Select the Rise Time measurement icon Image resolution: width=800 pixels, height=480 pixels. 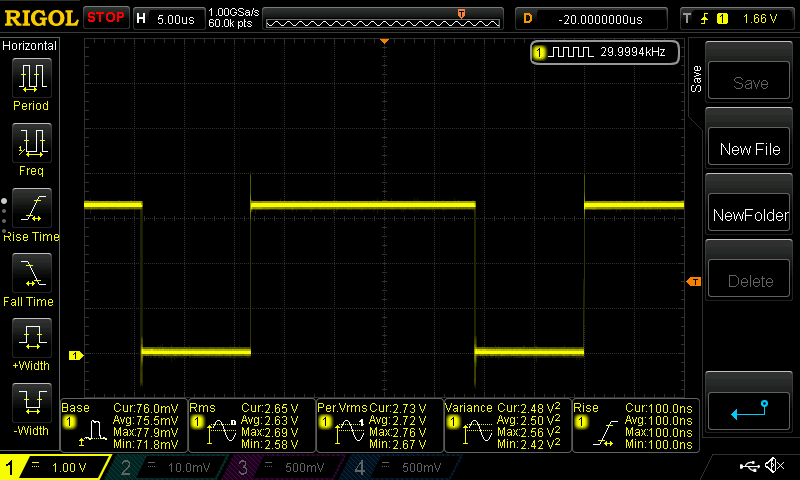click(32, 208)
